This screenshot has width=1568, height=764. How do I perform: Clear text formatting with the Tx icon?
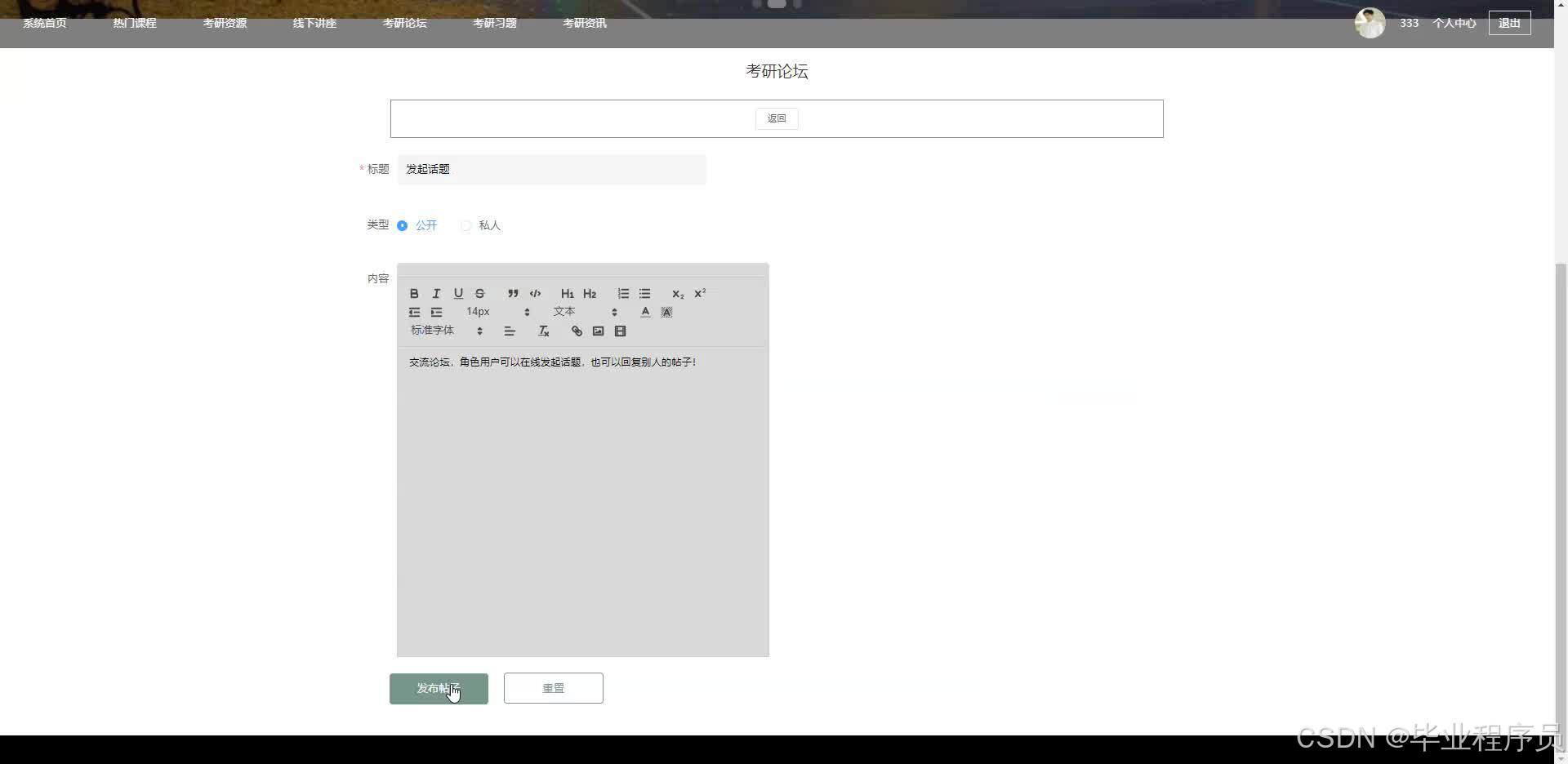tap(543, 331)
